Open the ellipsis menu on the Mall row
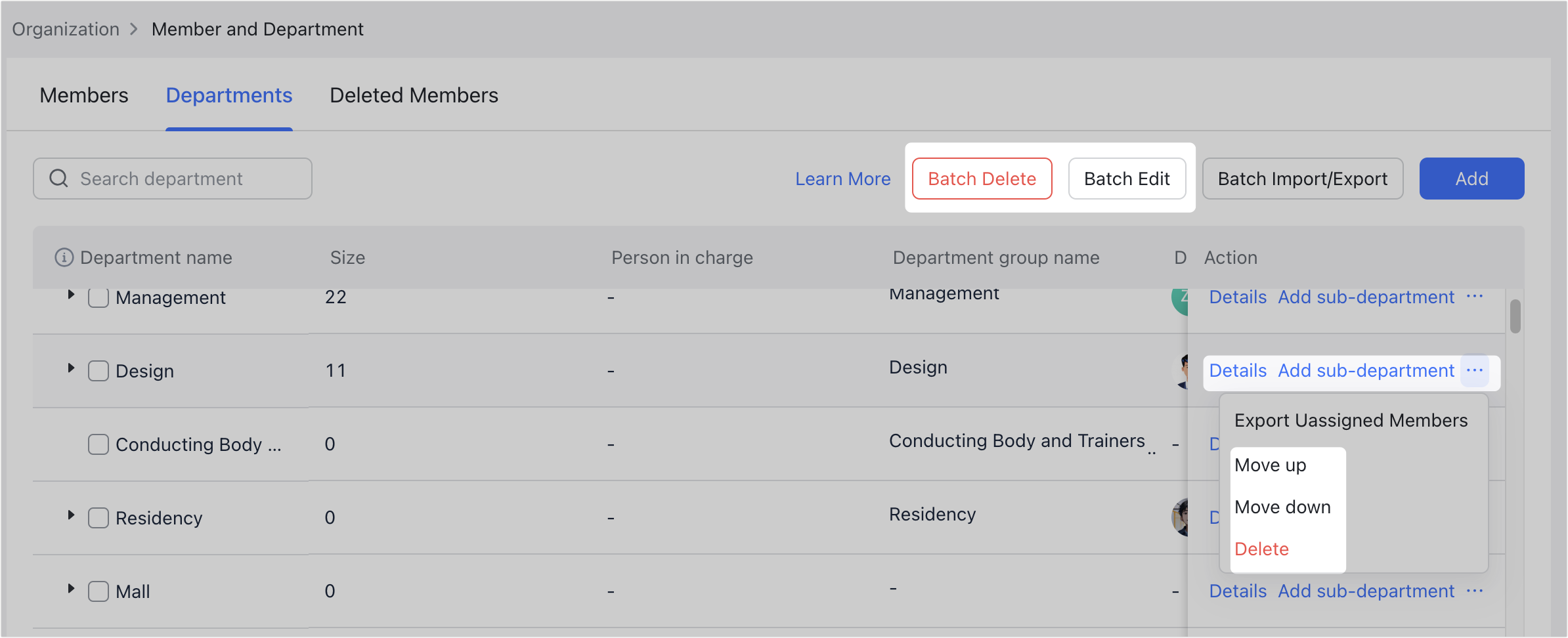The width and height of the screenshot is (1568, 638). pos(1475,591)
